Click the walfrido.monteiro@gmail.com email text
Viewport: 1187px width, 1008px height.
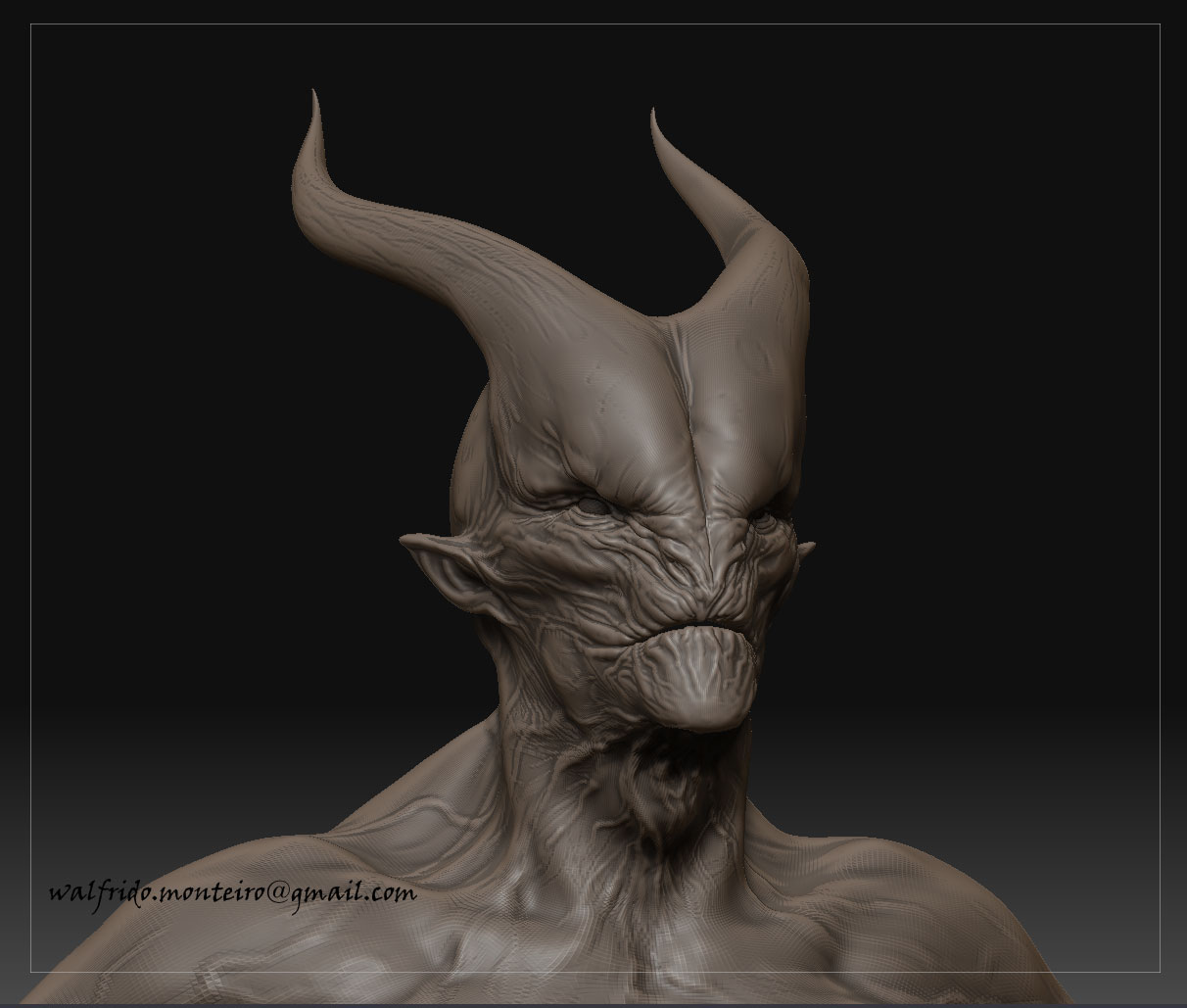(232, 893)
